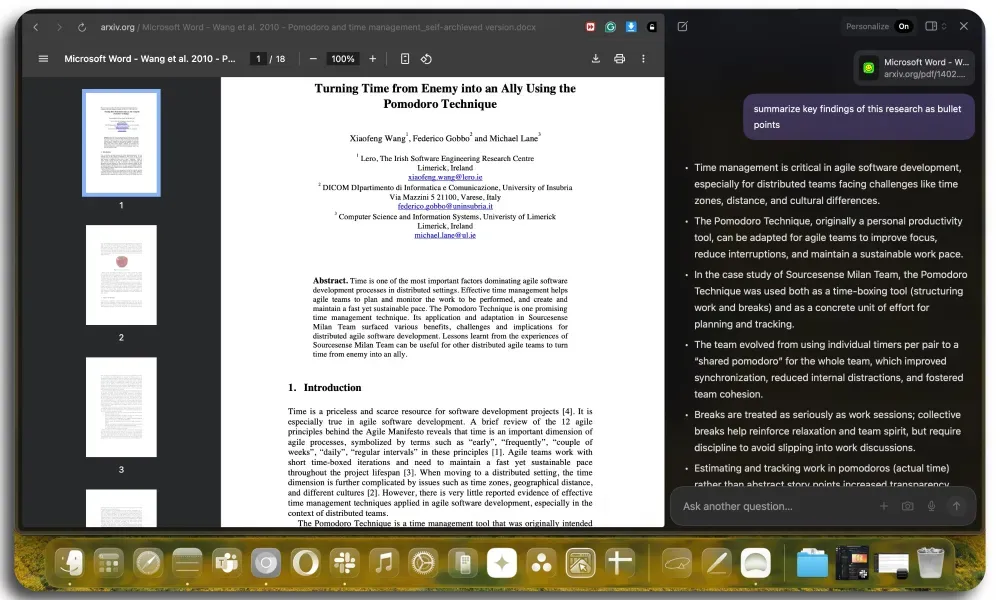Open the Music app in the dock
The width and height of the screenshot is (1000, 600).
384,563
